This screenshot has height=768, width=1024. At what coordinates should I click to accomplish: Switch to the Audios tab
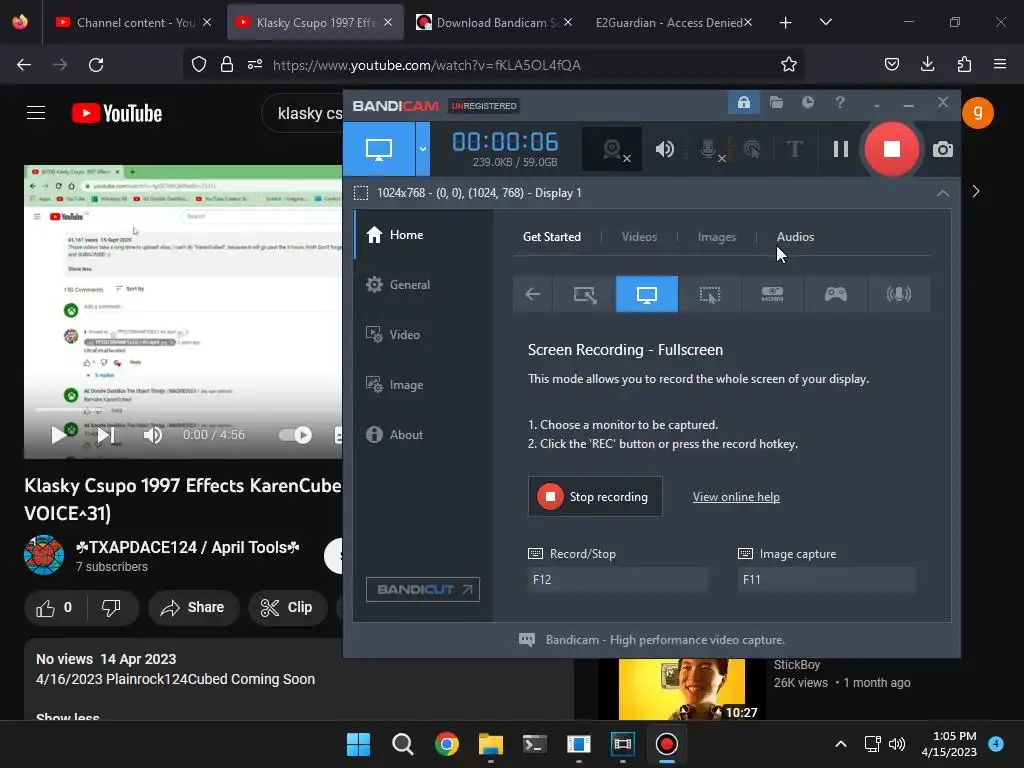click(x=795, y=236)
